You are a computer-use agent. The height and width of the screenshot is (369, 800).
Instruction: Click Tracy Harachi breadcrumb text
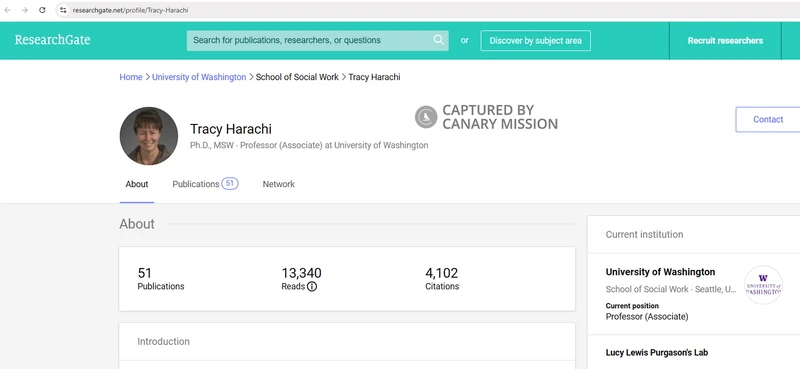pyautogui.click(x=374, y=77)
